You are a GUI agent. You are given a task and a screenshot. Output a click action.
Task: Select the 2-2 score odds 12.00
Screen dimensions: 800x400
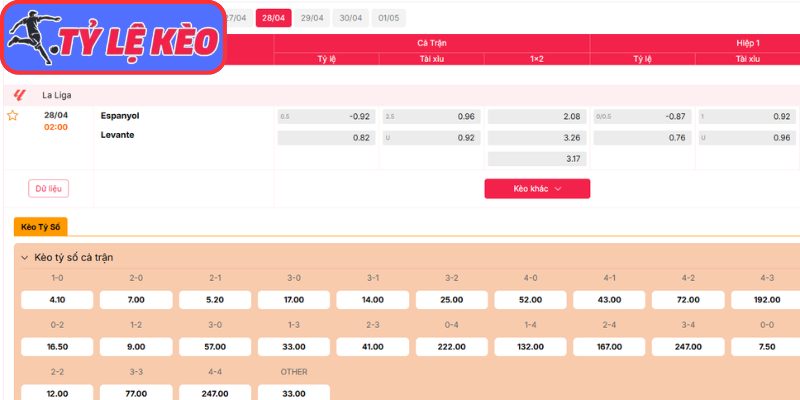57,393
